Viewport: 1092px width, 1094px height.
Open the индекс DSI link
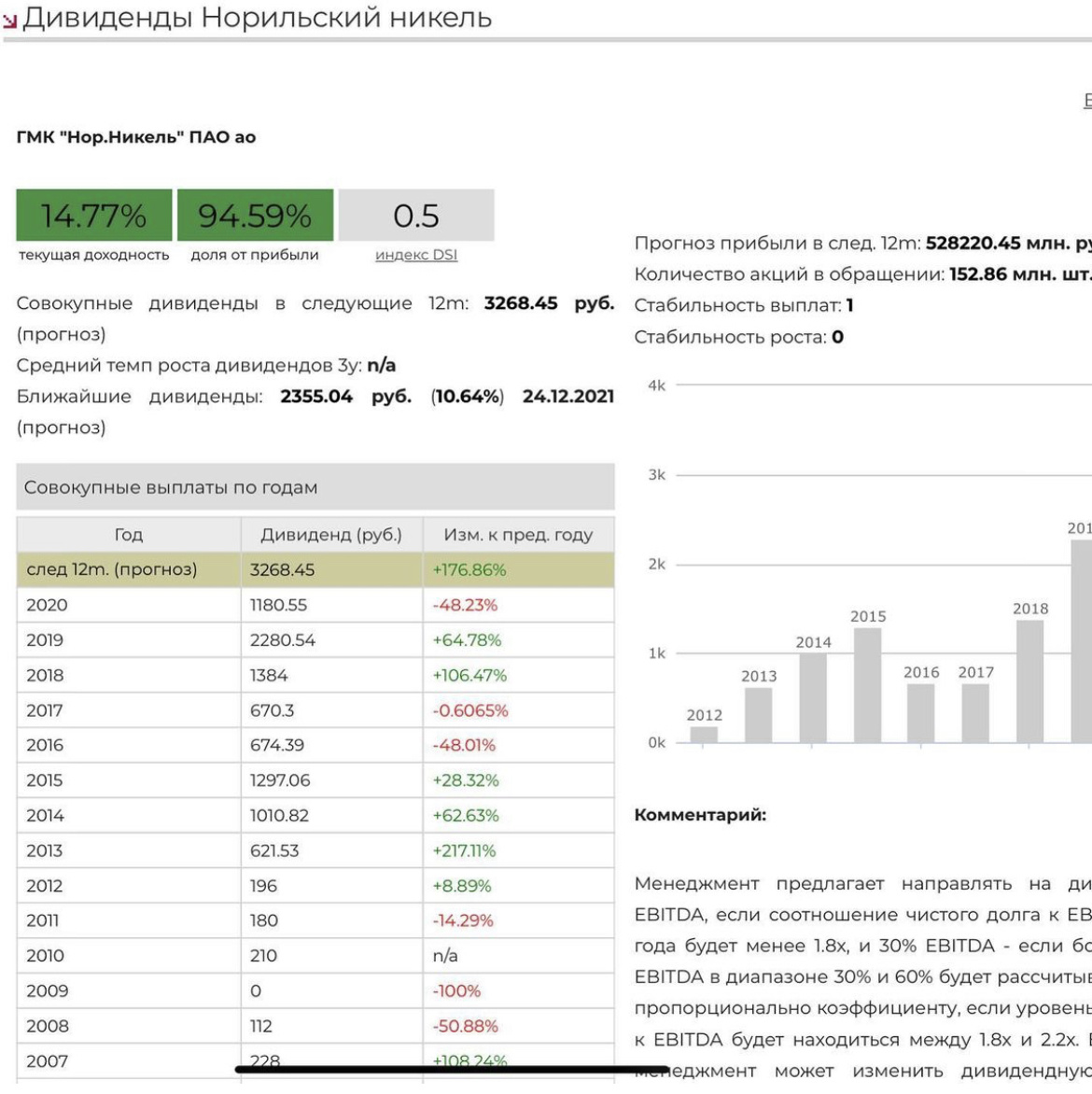point(416,255)
